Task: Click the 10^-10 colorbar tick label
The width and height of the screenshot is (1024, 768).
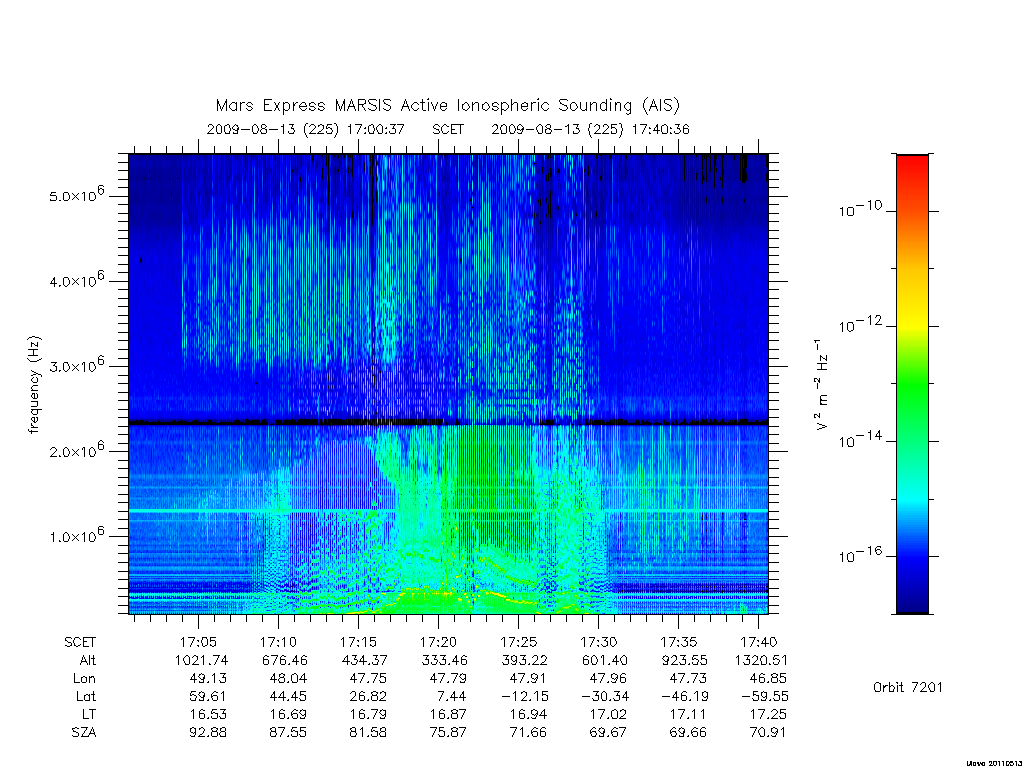Action: coord(860,209)
